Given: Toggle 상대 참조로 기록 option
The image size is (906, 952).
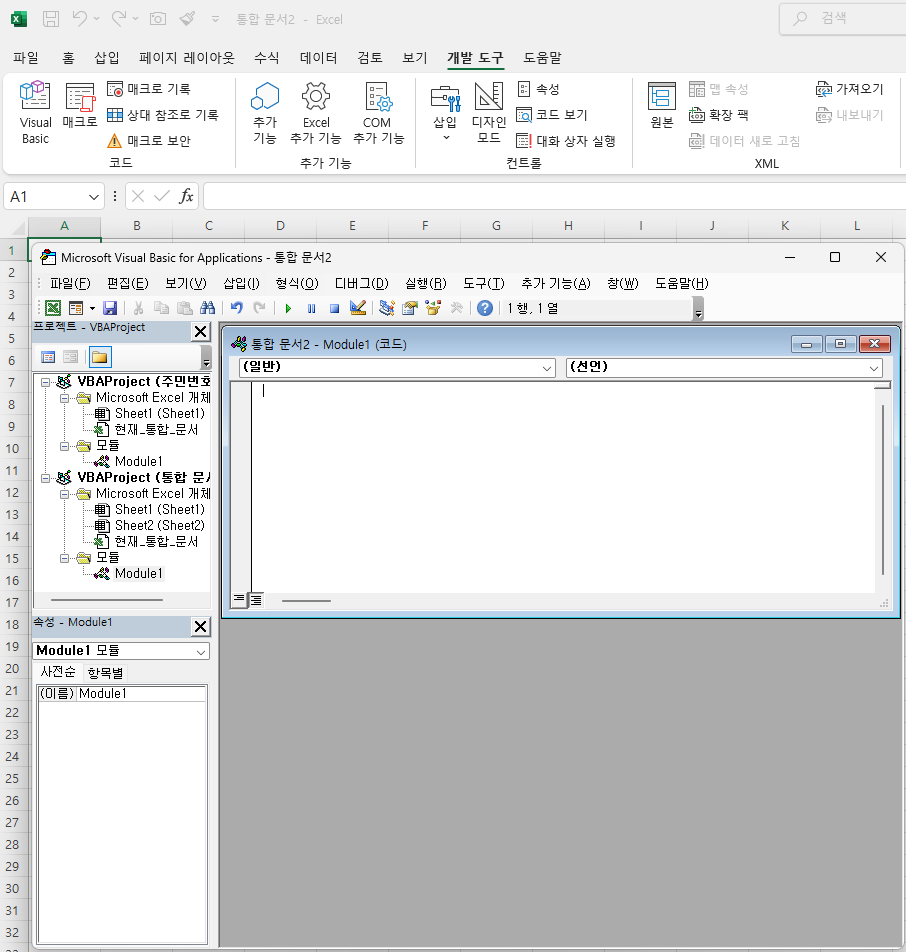Looking at the screenshot, I should [x=163, y=115].
